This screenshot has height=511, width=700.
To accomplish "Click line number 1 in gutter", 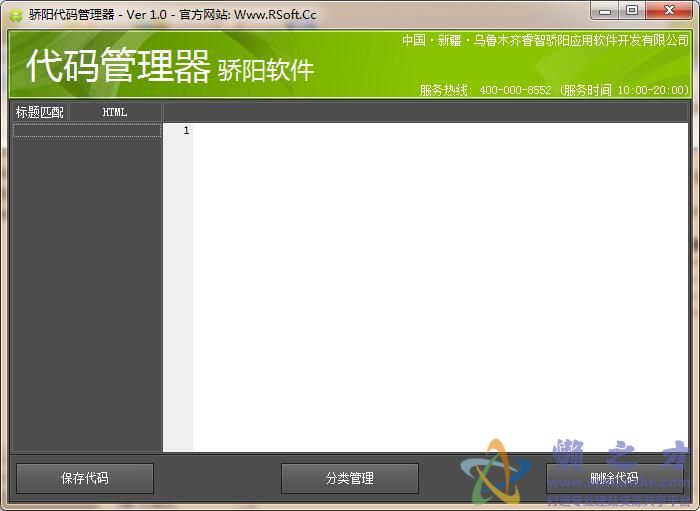I will (x=186, y=130).
